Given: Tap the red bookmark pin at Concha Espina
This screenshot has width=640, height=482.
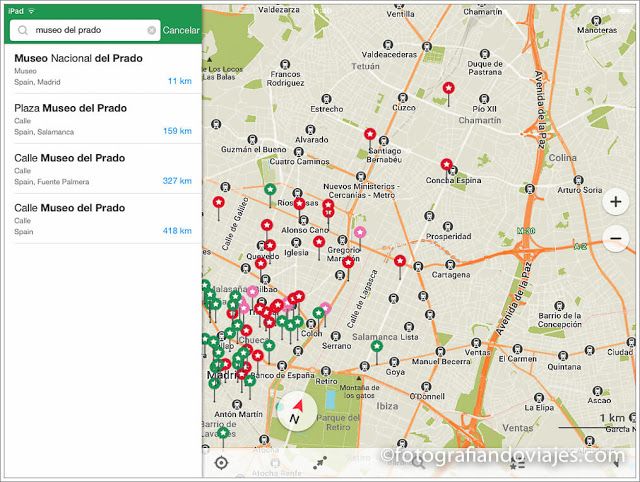Looking at the screenshot, I should click(x=447, y=164).
